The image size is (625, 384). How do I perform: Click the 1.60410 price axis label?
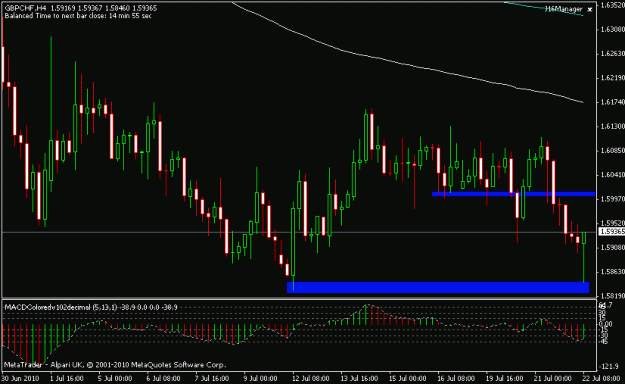(612, 175)
